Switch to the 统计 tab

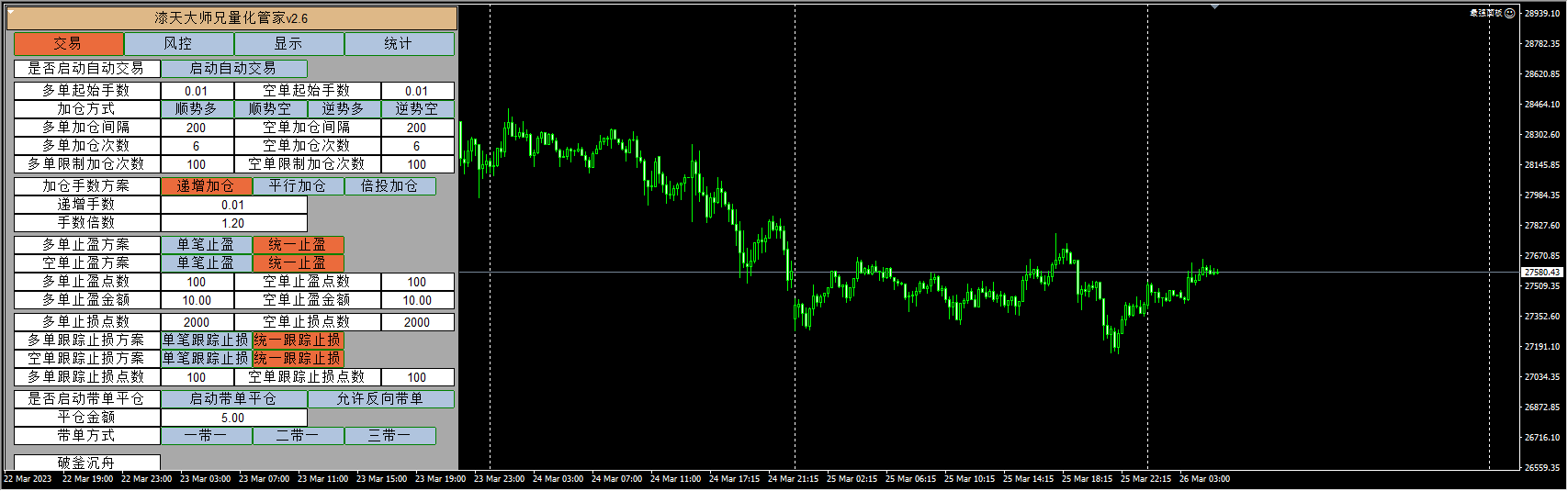(x=400, y=44)
